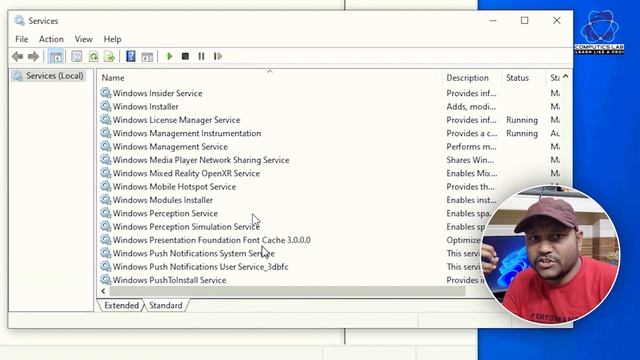Screen dimensions: 640x360
Task: Open the Properties toolbar icon
Action: [76, 56]
